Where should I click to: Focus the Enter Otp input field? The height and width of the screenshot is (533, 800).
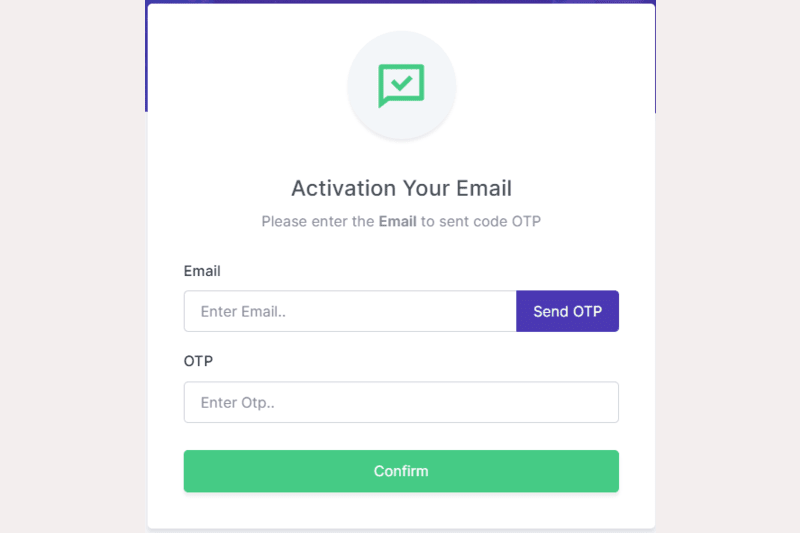(x=401, y=402)
